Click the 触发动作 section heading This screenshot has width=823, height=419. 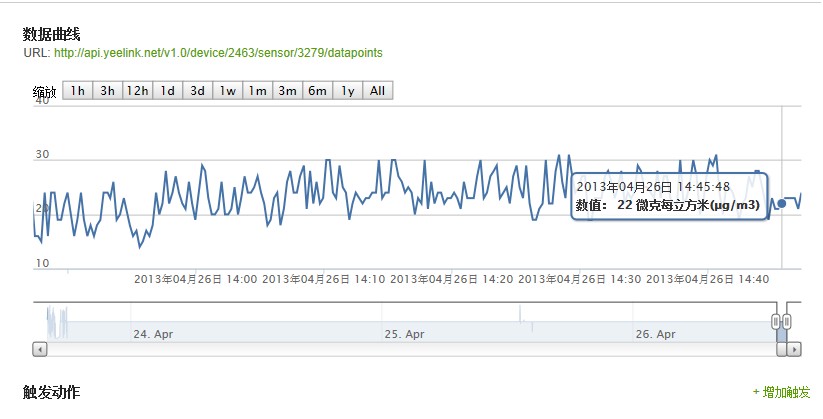point(51,392)
